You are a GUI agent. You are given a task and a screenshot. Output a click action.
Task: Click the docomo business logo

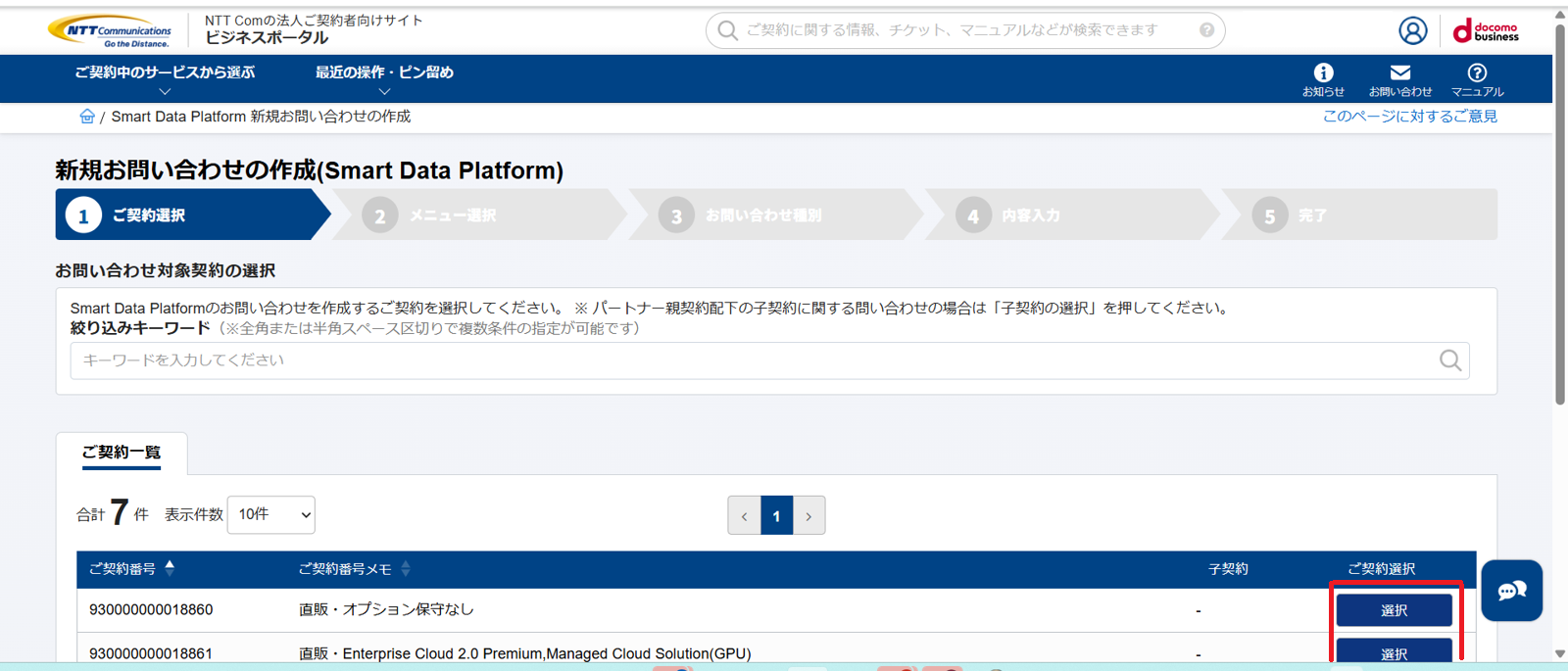(1486, 31)
